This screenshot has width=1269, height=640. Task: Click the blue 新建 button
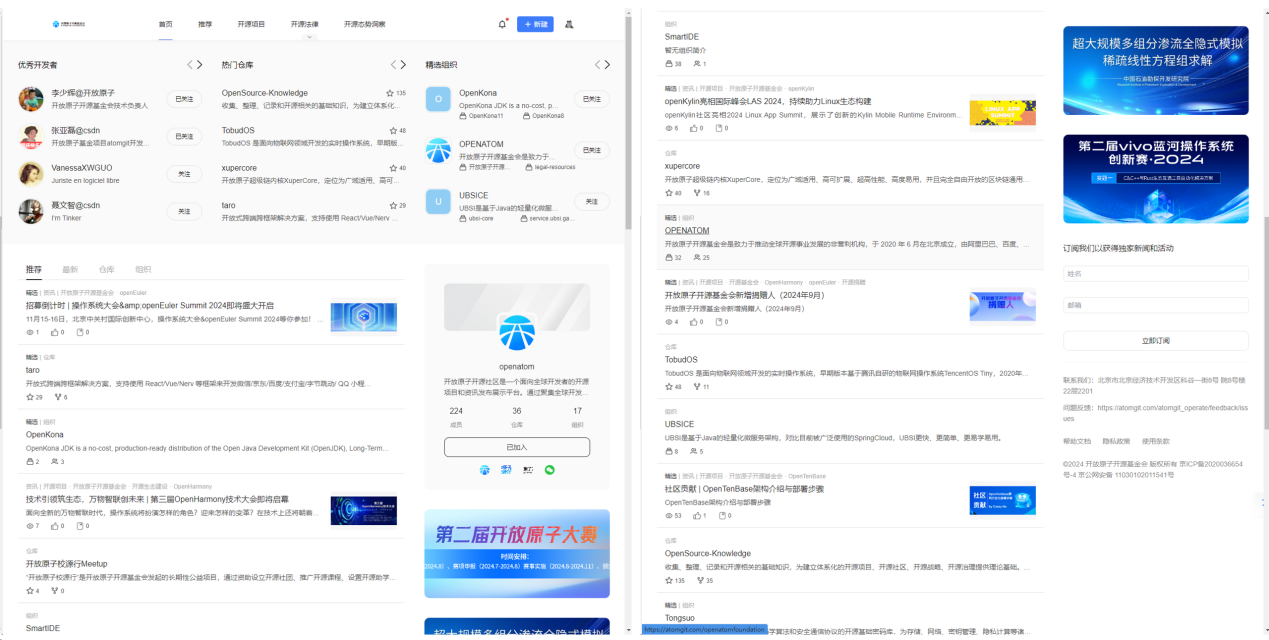535,24
